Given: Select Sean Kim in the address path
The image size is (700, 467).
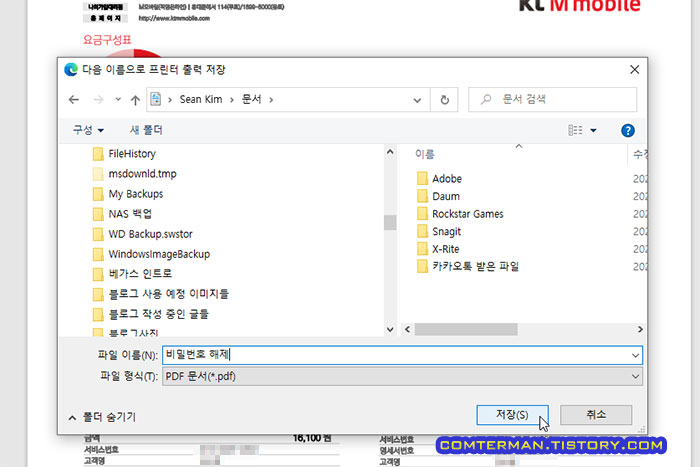Looking at the screenshot, I should (200, 99).
